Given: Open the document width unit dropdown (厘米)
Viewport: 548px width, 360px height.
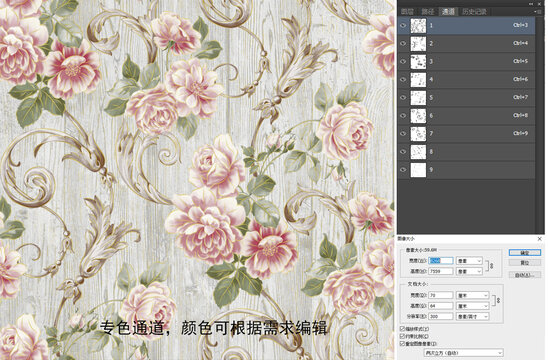Looking at the screenshot, I should [473, 295].
